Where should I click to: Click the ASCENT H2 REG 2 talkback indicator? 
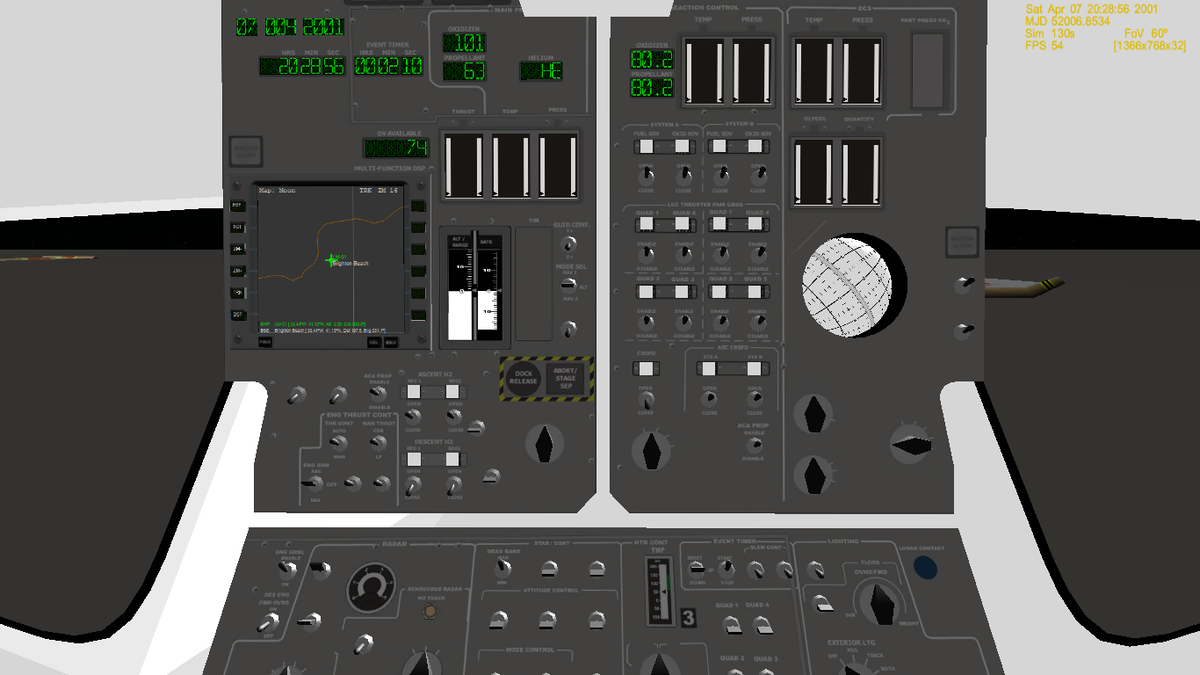point(452,391)
